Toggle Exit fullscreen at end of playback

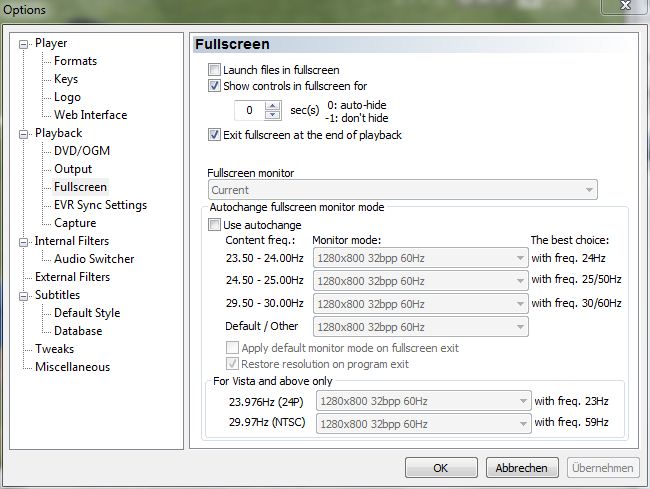pos(214,135)
